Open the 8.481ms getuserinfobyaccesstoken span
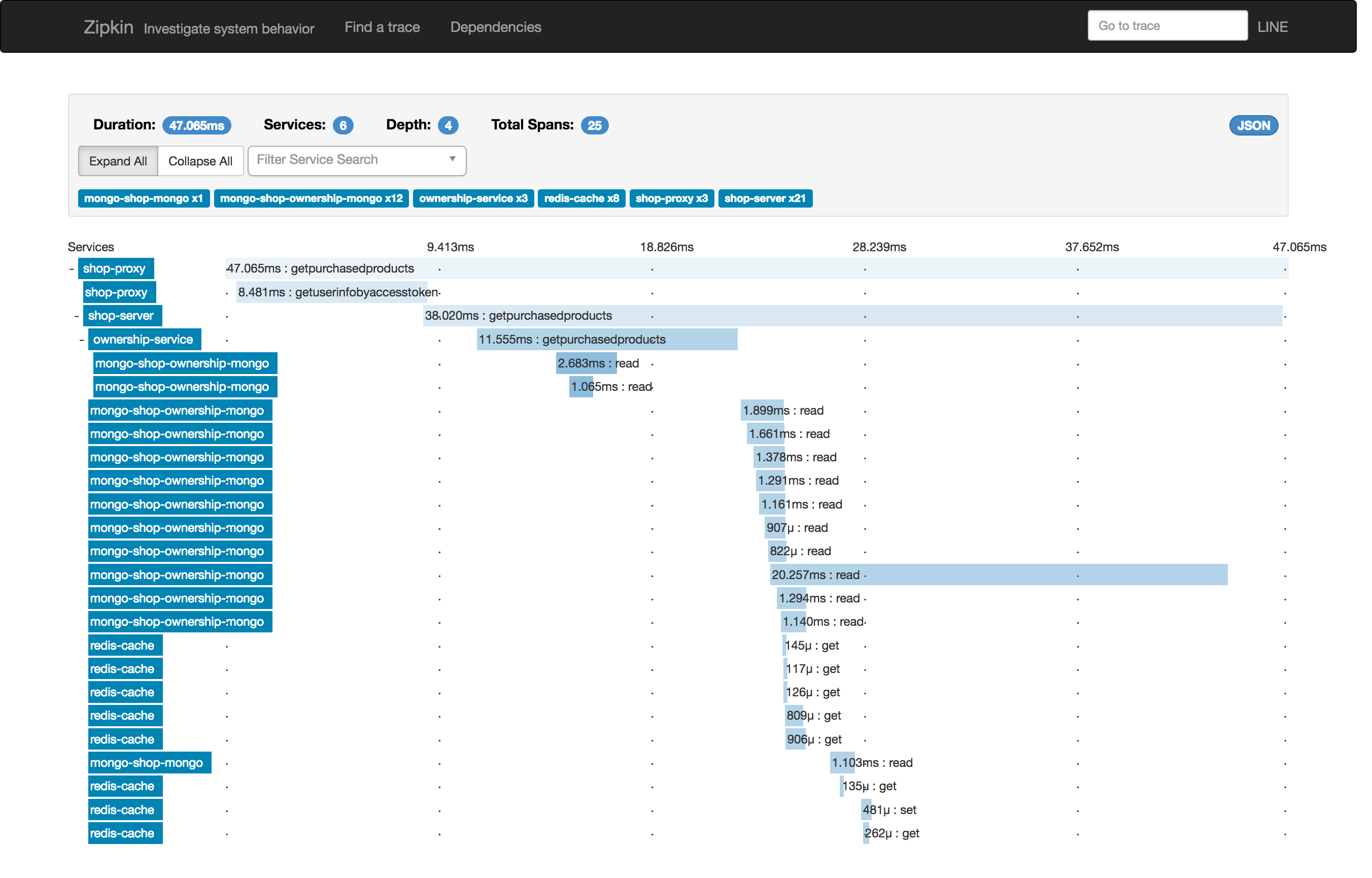This screenshot has height=878, width=1372. coord(332,292)
